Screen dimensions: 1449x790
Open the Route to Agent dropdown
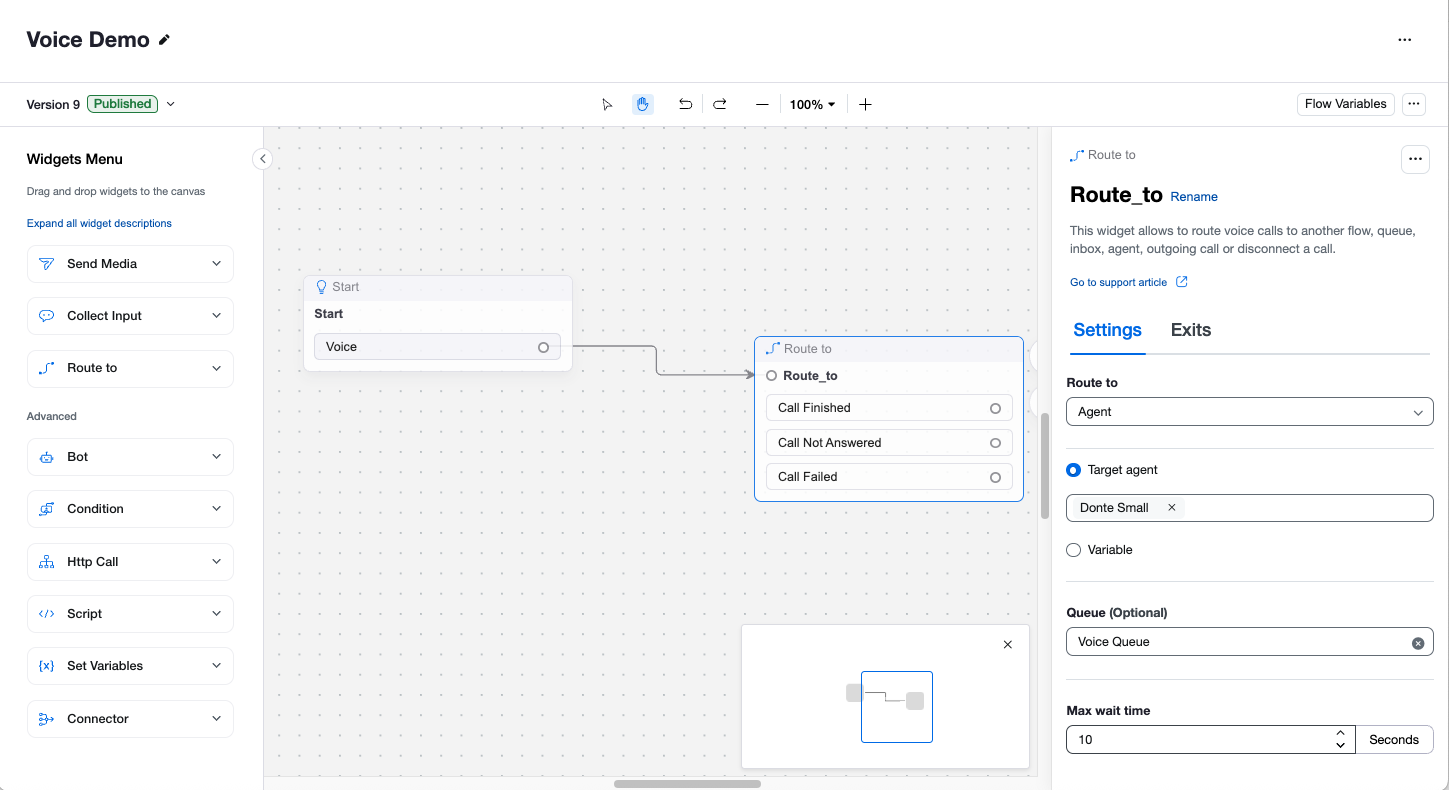pos(1249,412)
